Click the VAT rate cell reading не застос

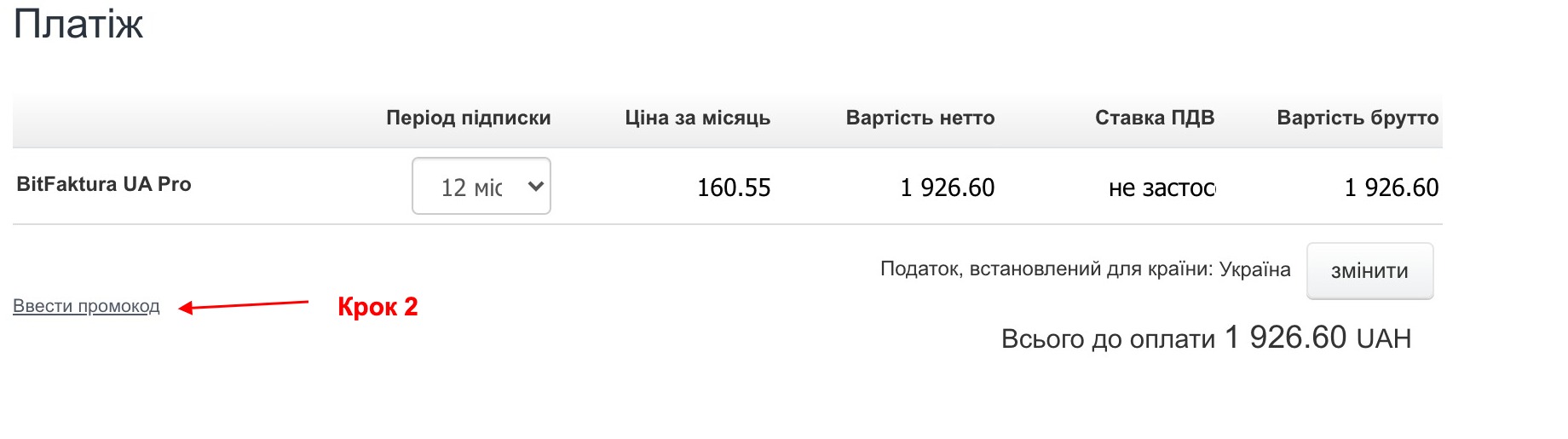point(1161,188)
